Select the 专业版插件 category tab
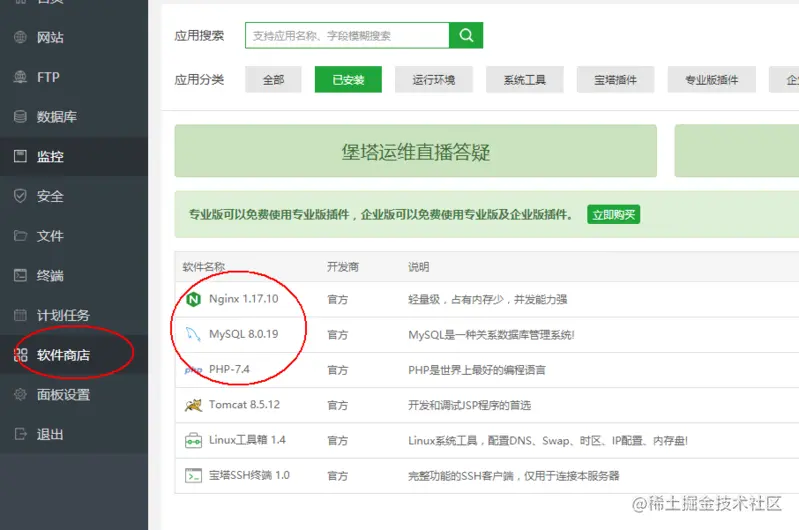The image size is (799, 530). click(x=711, y=80)
